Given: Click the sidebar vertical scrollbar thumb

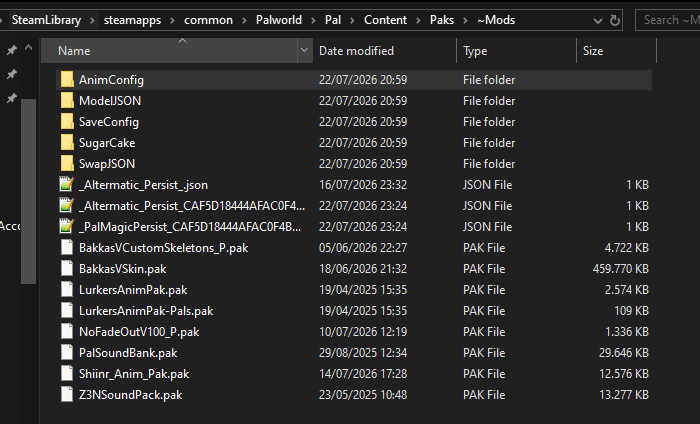Looking at the screenshot, I should pyautogui.click(x=28, y=191).
